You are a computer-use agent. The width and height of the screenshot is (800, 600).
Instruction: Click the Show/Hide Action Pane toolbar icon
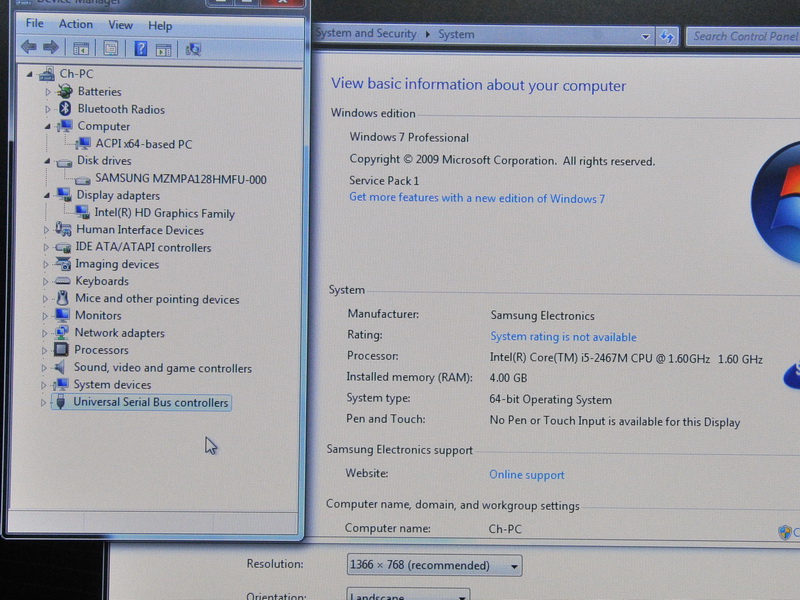click(x=163, y=49)
